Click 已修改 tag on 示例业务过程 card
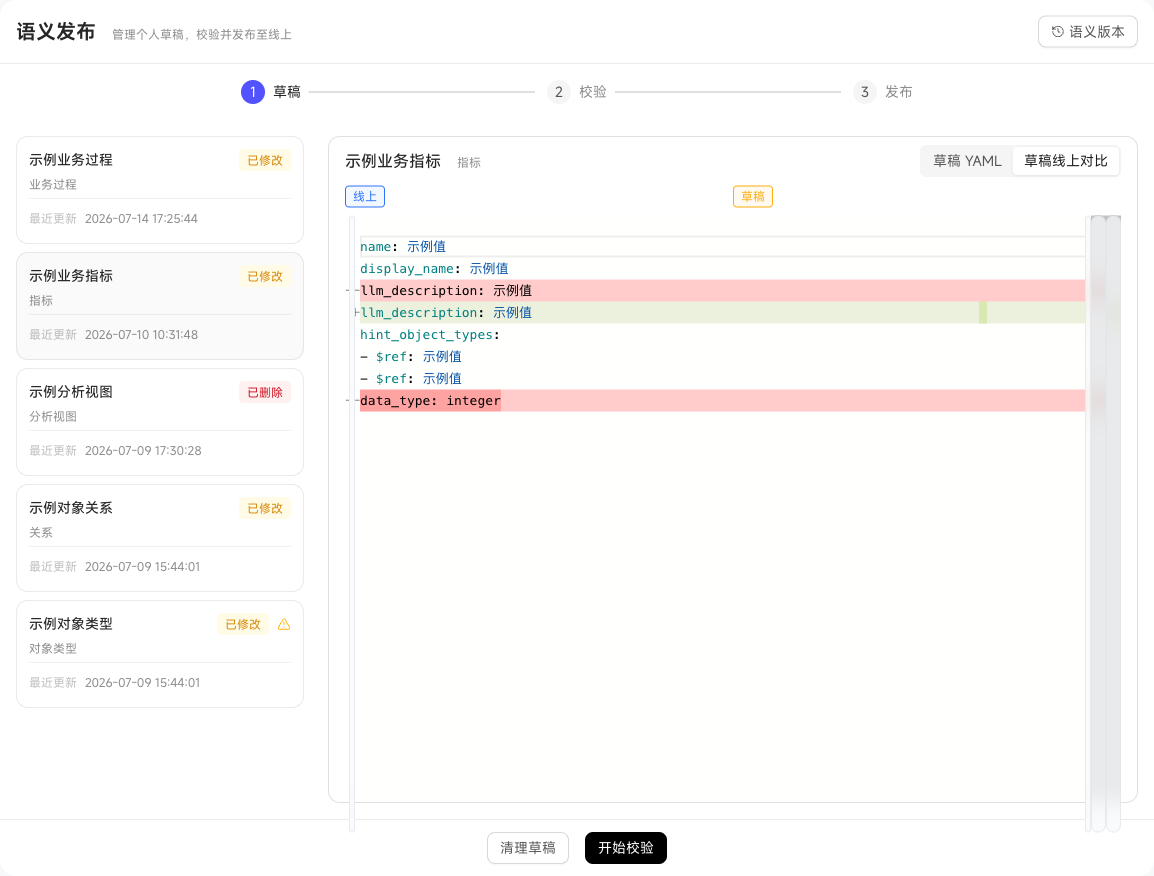This screenshot has height=876, width=1154. (265, 160)
